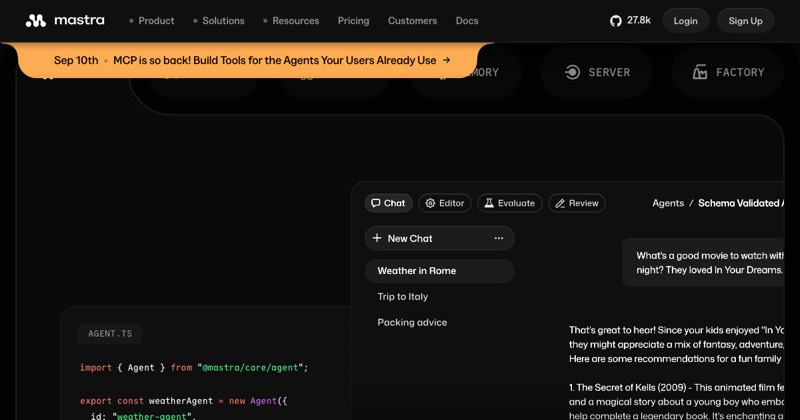Image resolution: width=800 pixels, height=420 pixels.
Task: Click the Sign Up button
Action: click(745, 21)
